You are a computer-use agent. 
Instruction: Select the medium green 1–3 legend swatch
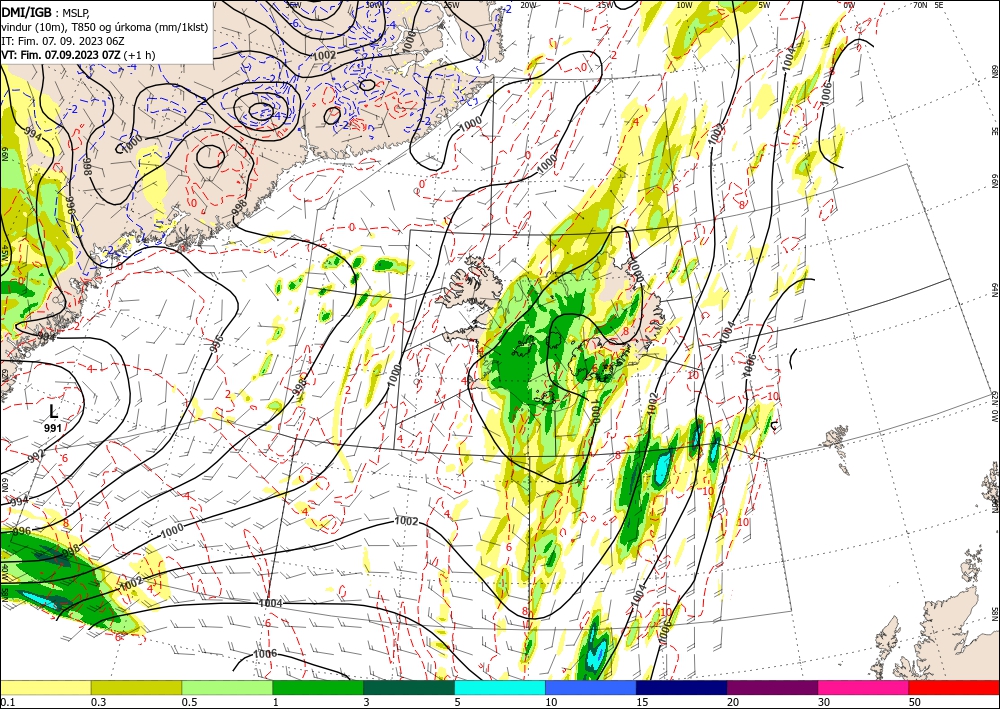click(x=318, y=687)
